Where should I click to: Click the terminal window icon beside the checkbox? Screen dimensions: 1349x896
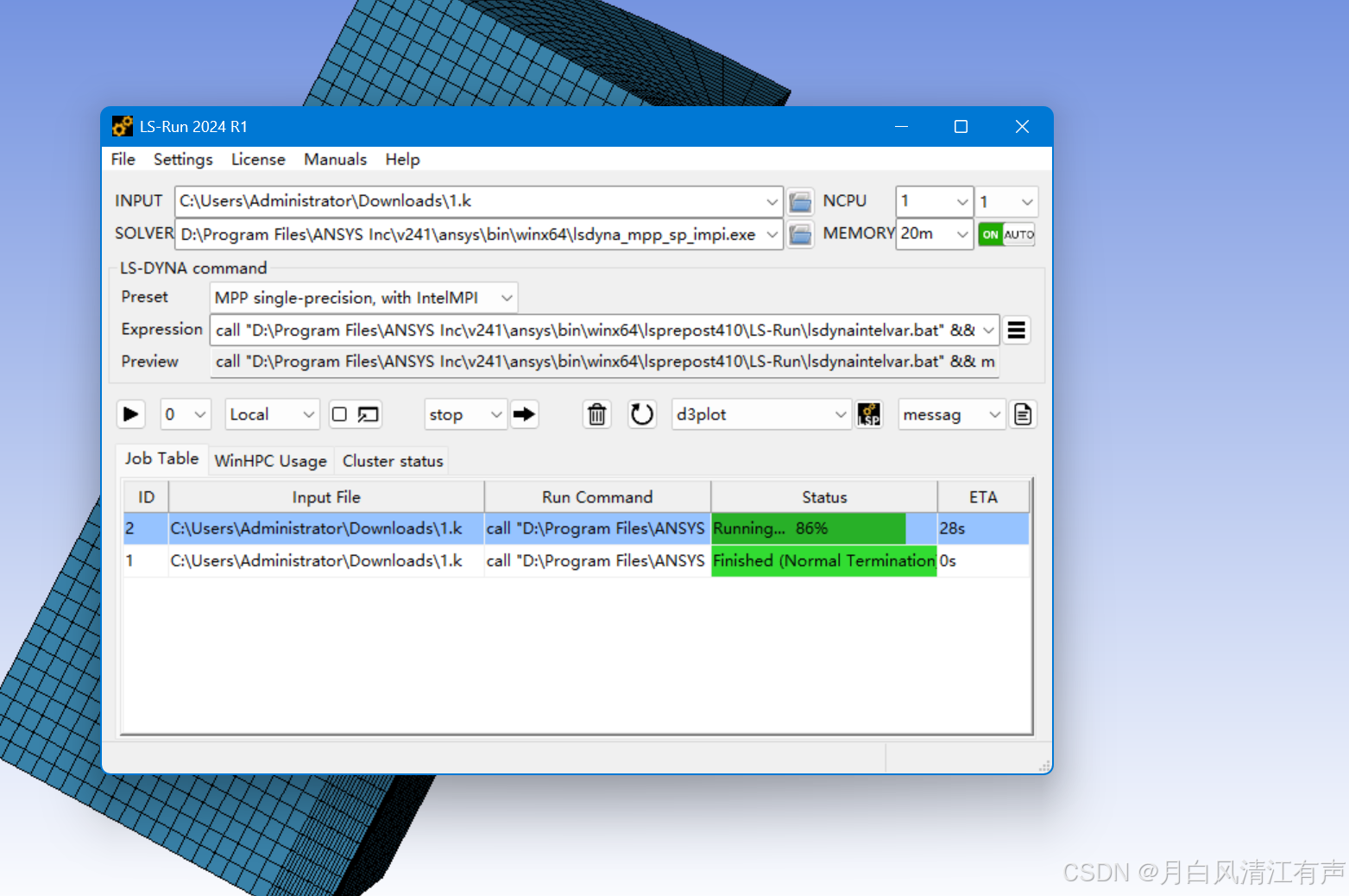369,415
